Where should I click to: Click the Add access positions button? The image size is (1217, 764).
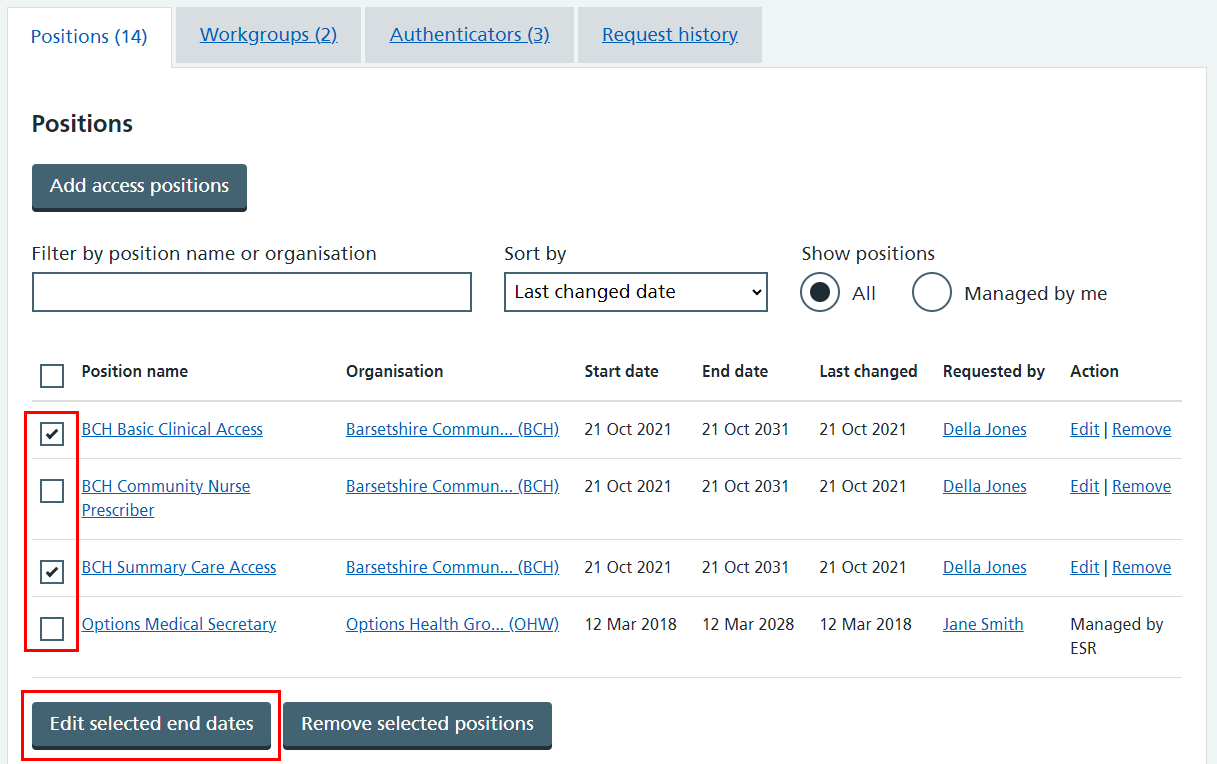click(x=139, y=187)
